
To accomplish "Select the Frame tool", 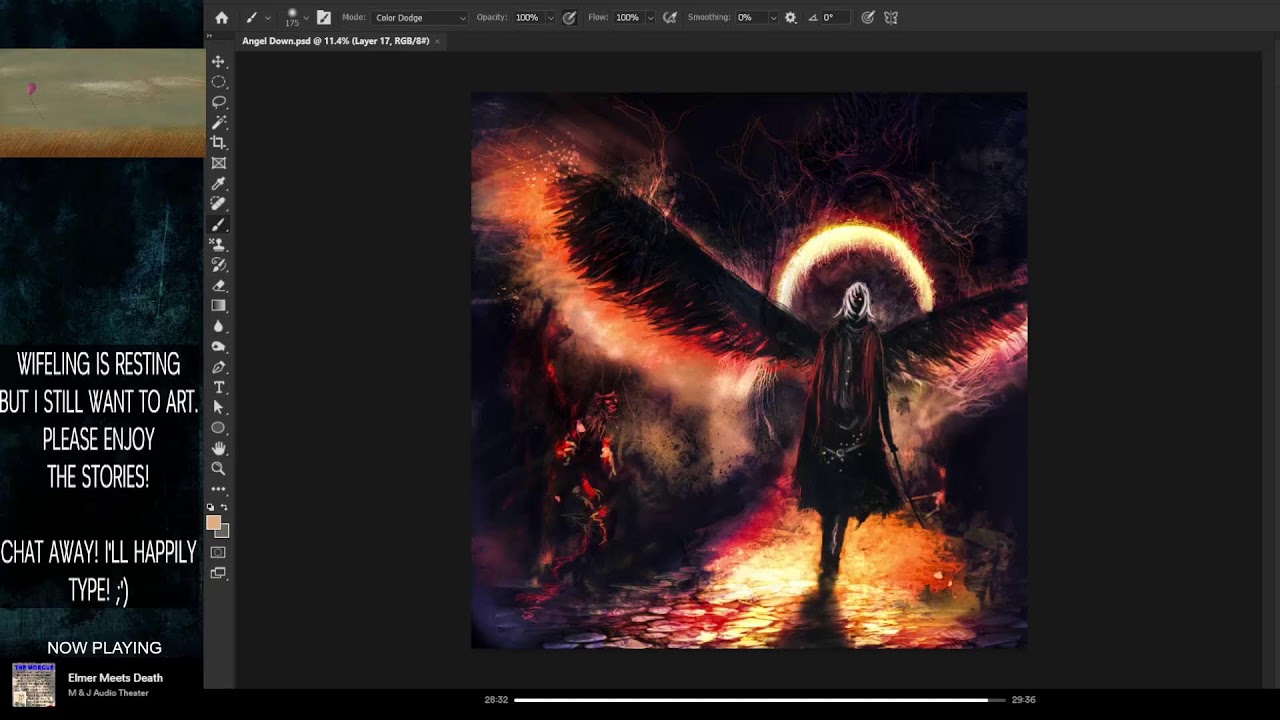I will pyautogui.click(x=218, y=163).
